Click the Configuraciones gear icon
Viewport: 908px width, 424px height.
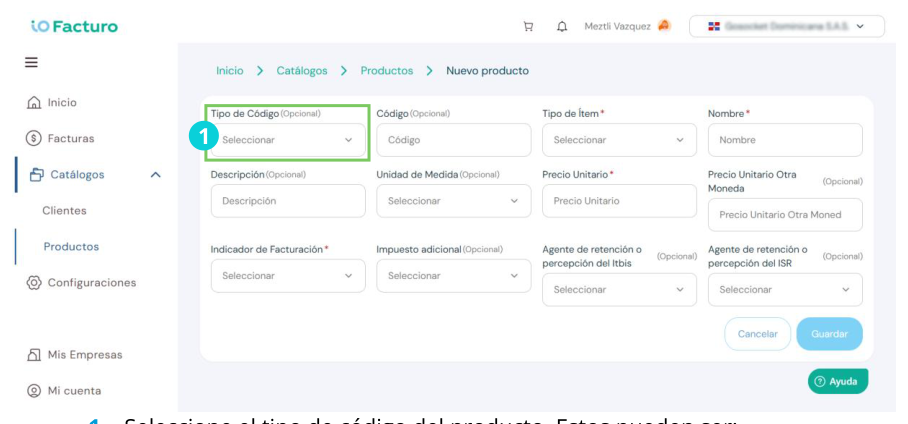34,283
